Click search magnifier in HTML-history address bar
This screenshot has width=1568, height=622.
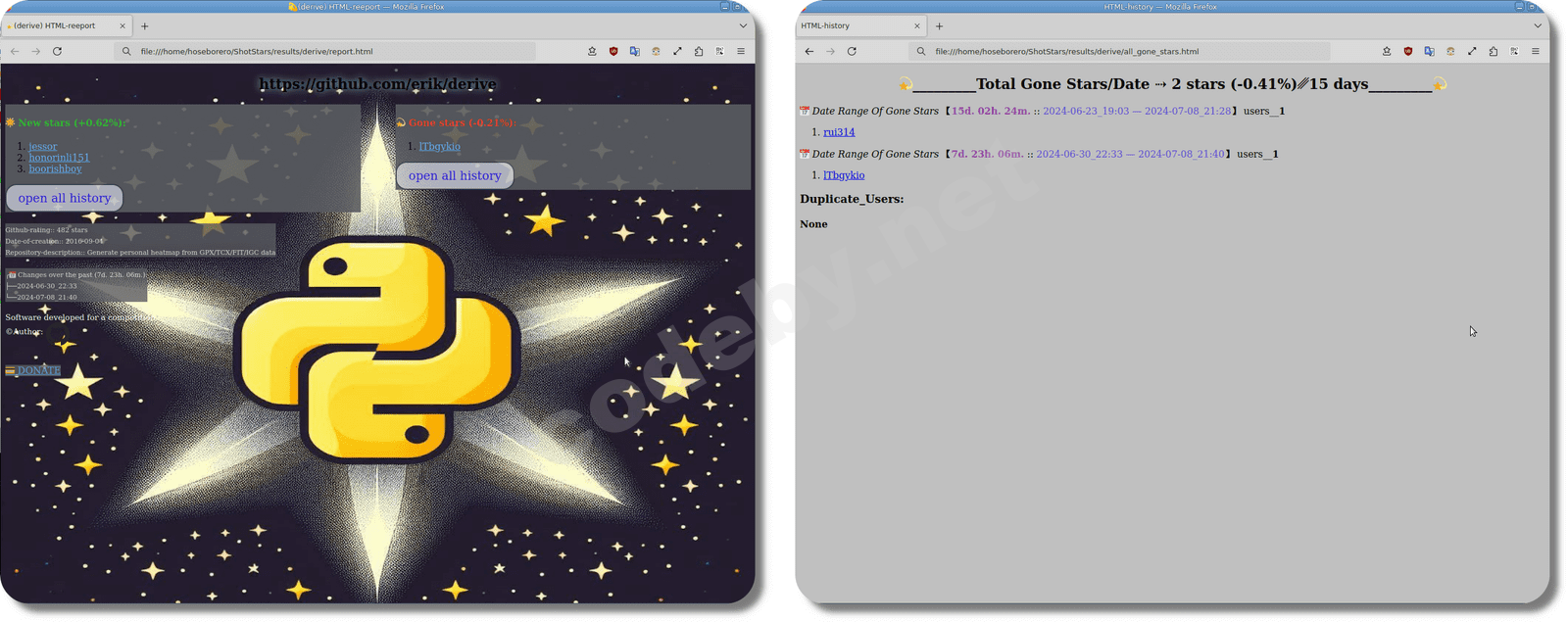(x=921, y=51)
